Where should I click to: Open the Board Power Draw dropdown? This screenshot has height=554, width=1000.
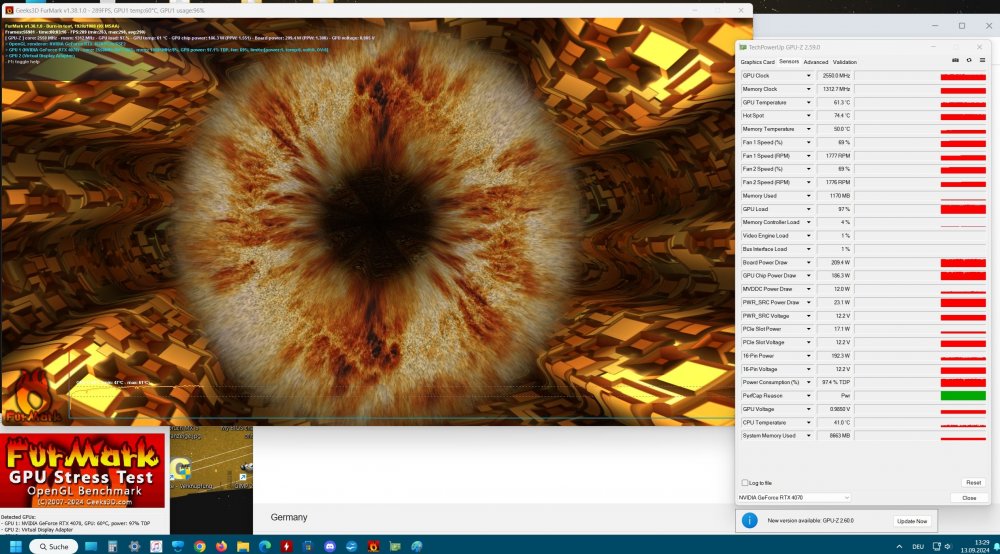[809, 263]
